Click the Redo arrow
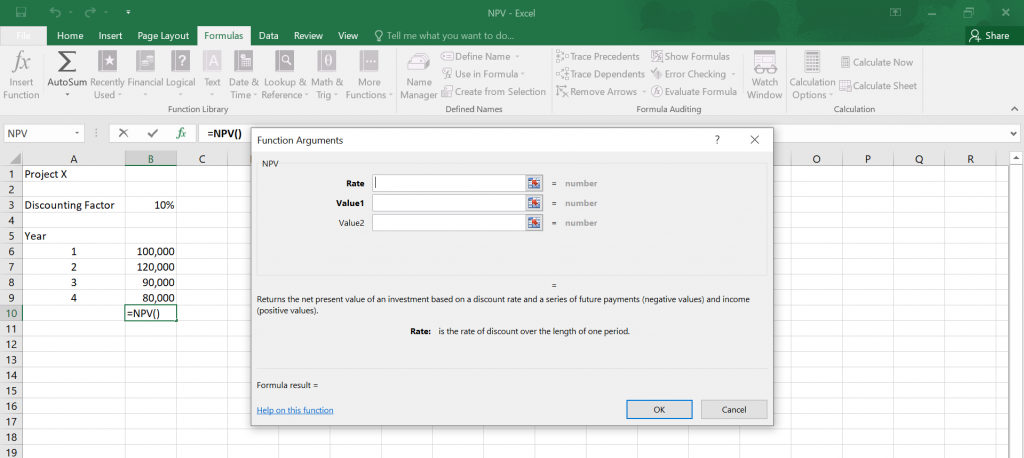The height and width of the screenshot is (458, 1024). [90, 12]
